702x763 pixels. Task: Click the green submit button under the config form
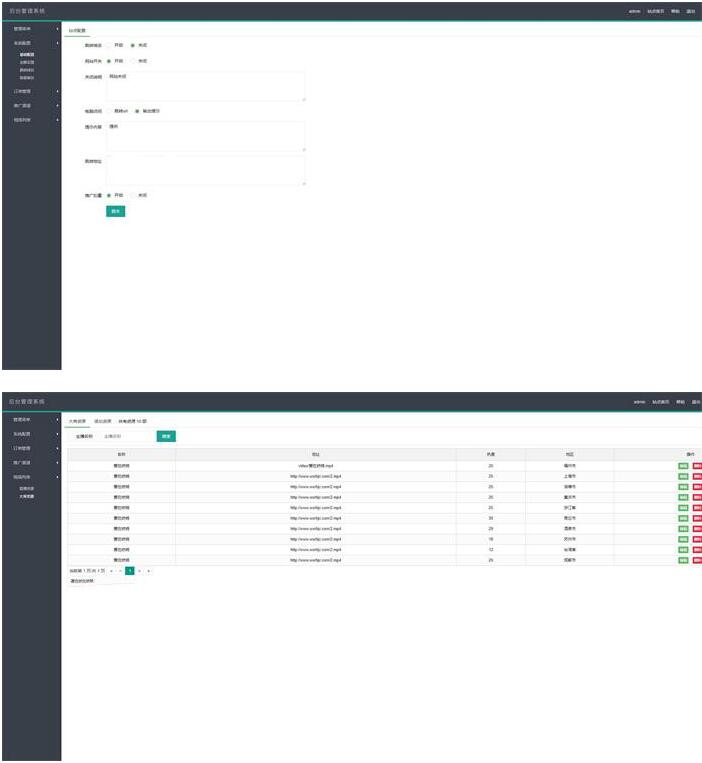[115, 211]
